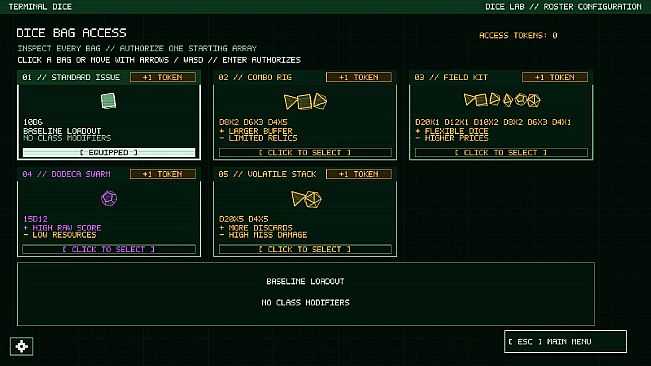This screenshot has width=651, height=366.
Task: Click the Equipped bar in Standard Issue
Action: [x=109, y=152]
